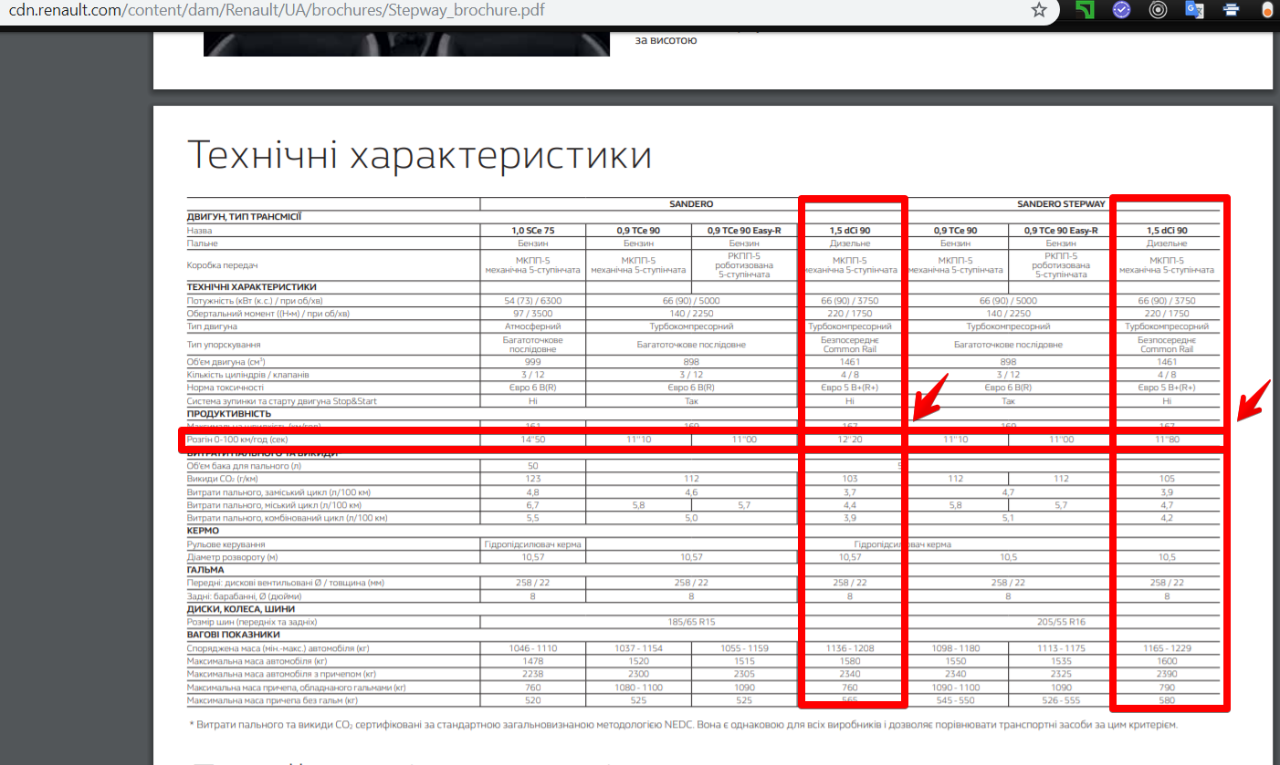The height and width of the screenshot is (765, 1280).
Task: Click the 999 engine volume cell
Action: [x=533, y=362]
